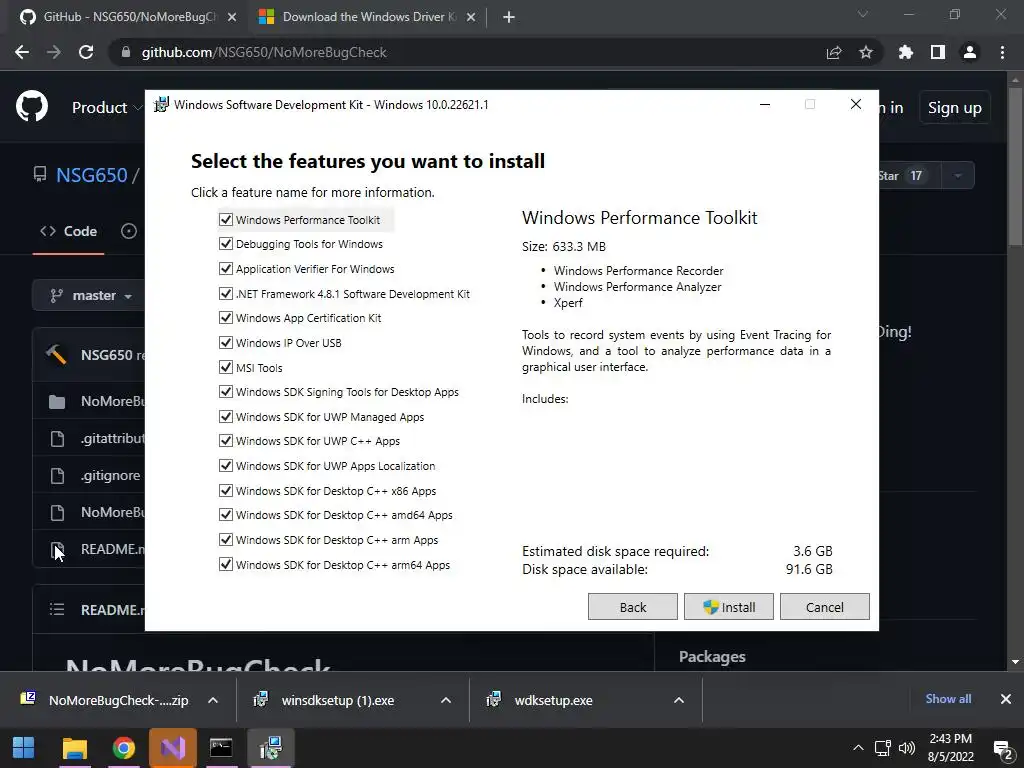Open a new browser tab
The image size is (1024, 768).
[x=509, y=17]
